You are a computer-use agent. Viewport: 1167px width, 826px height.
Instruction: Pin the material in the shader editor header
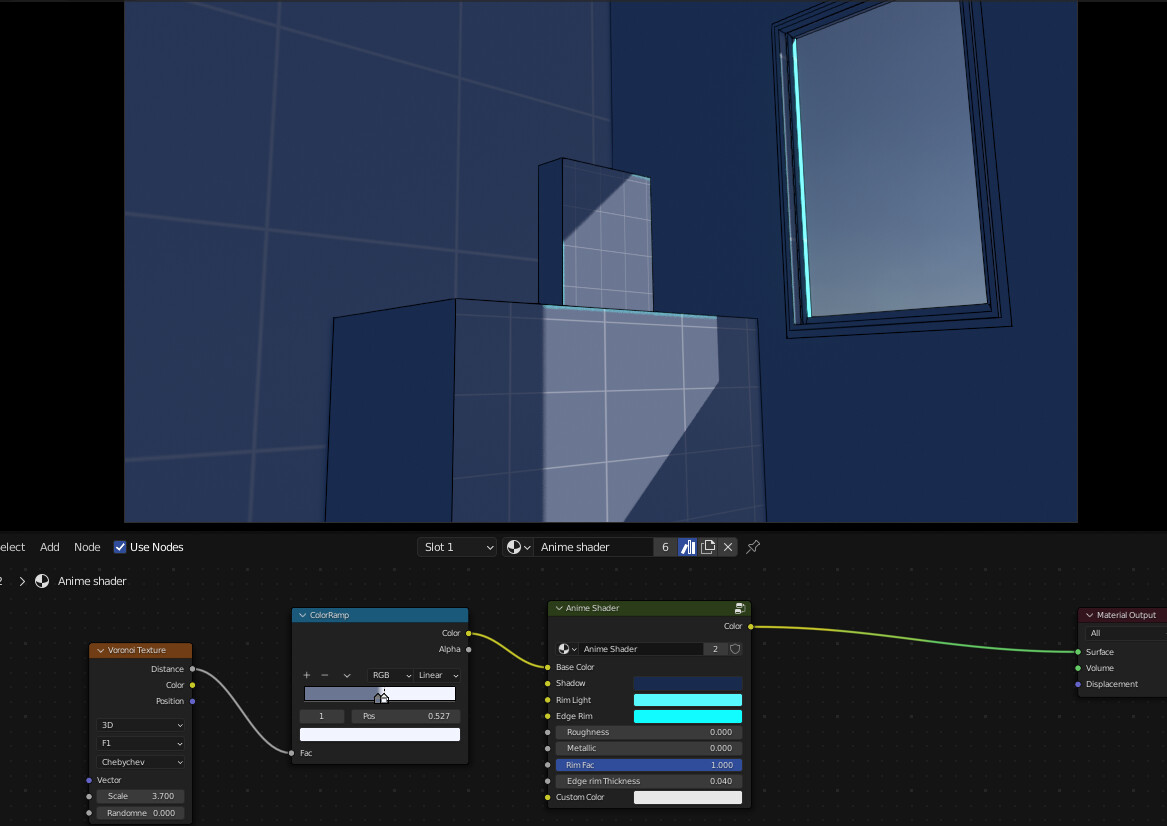click(752, 547)
